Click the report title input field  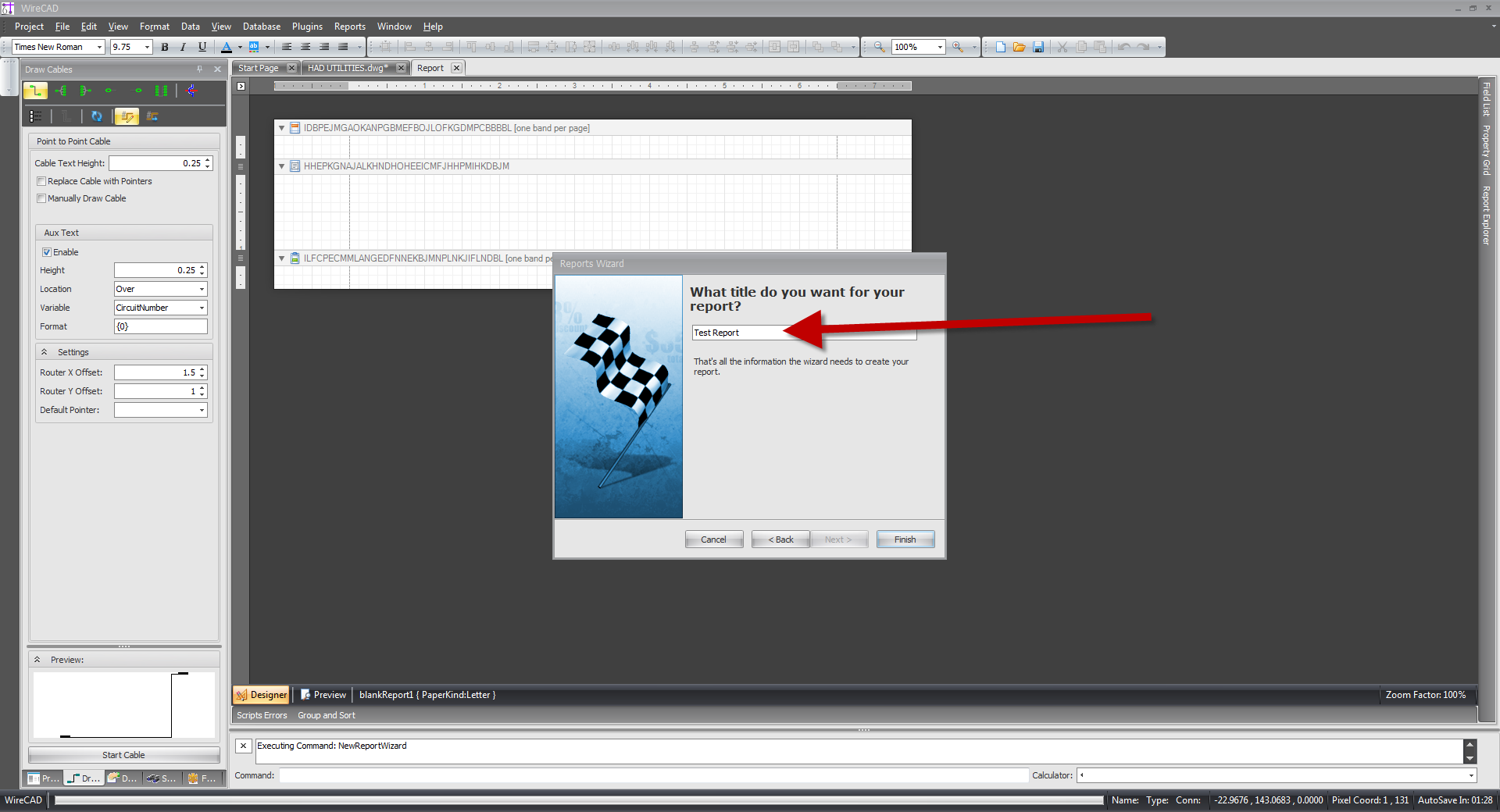(x=804, y=333)
